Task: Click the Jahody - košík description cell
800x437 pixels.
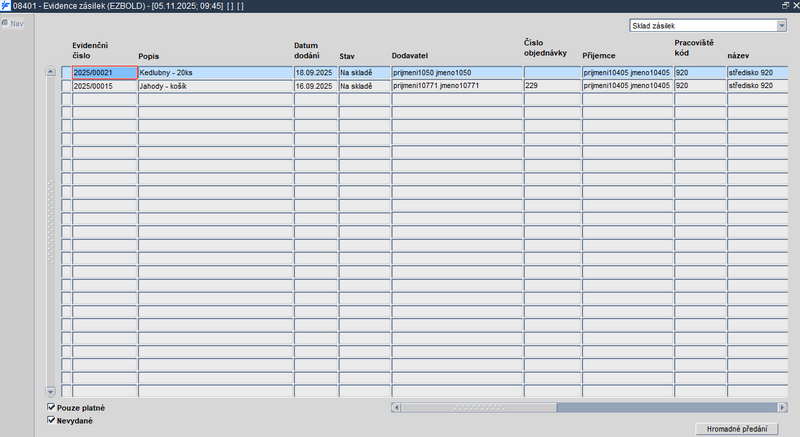Action: point(215,86)
